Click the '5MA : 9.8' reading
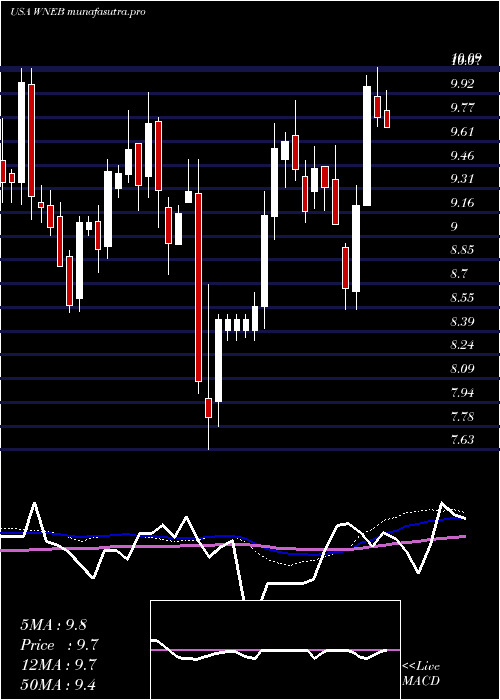 coord(54,625)
